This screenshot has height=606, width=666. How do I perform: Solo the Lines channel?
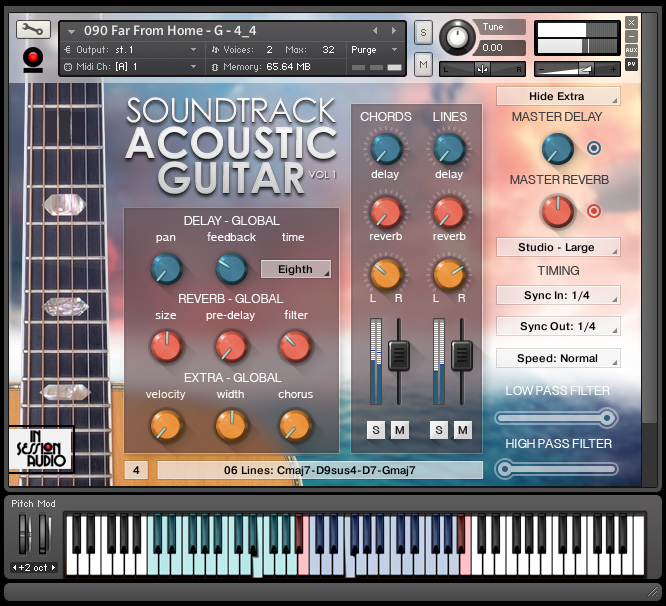tap(439, 430)
